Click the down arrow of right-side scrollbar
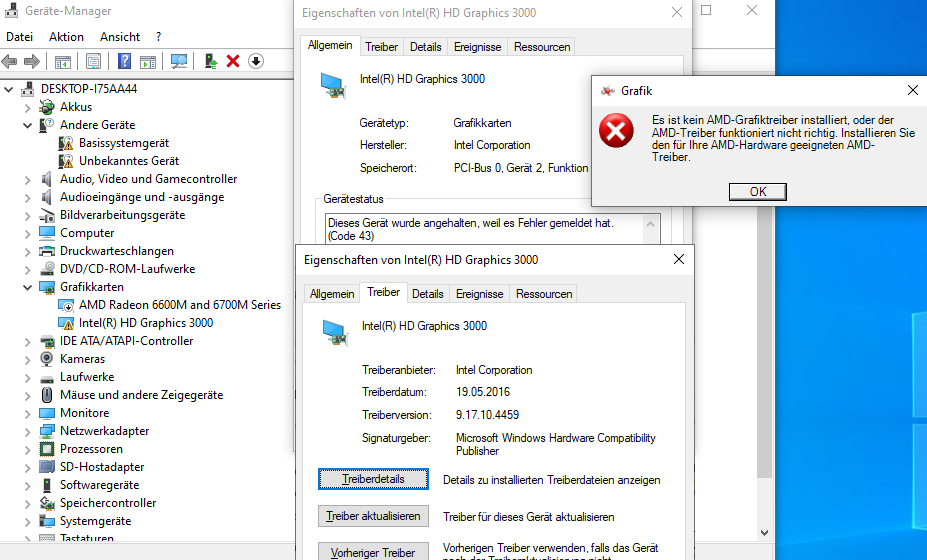This screenshot has width=927, height=560. point(764,533)
